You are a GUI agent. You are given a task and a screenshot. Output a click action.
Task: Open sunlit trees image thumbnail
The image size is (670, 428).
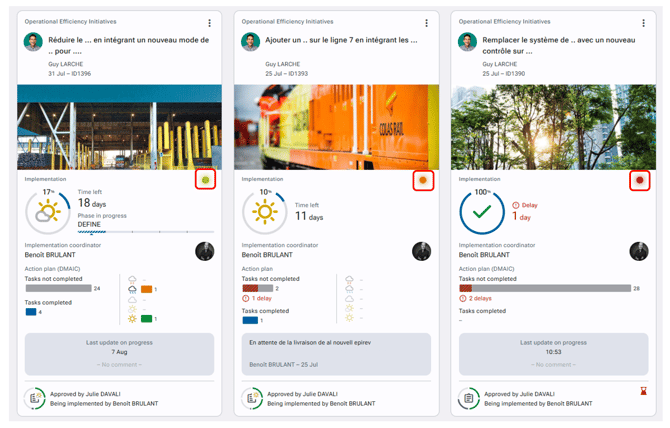coord(553,127)
